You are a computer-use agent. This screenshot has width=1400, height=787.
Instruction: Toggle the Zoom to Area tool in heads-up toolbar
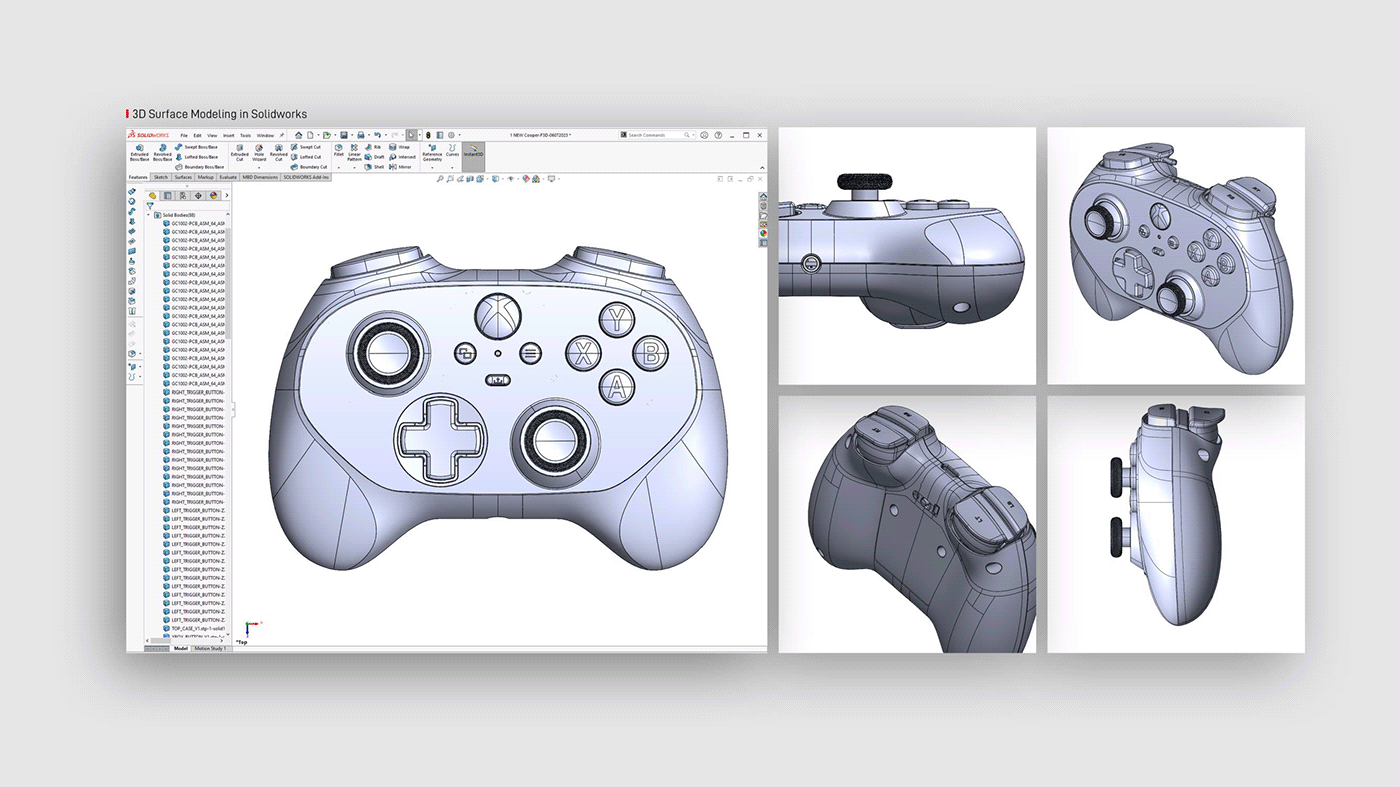pyautogui.click(x=450, y=178)
